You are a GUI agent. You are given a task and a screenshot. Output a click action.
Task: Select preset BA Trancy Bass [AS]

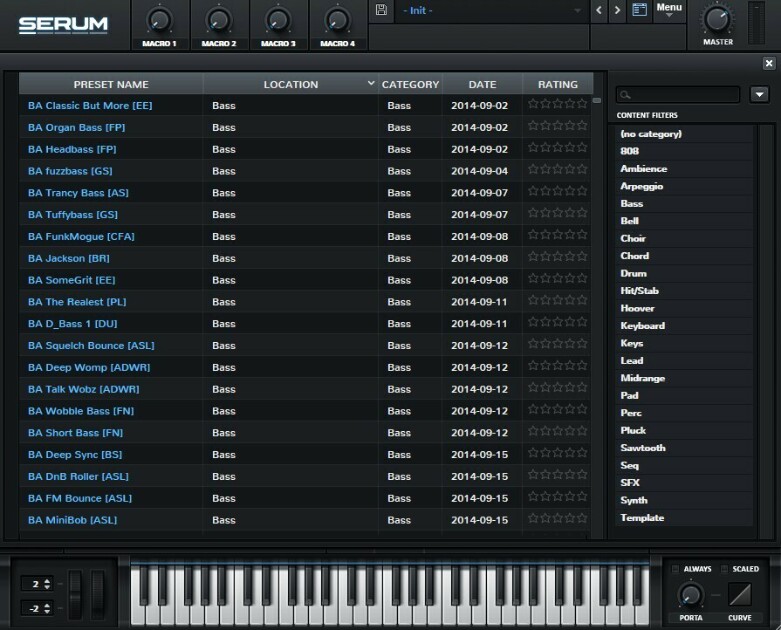click(78, 193)
